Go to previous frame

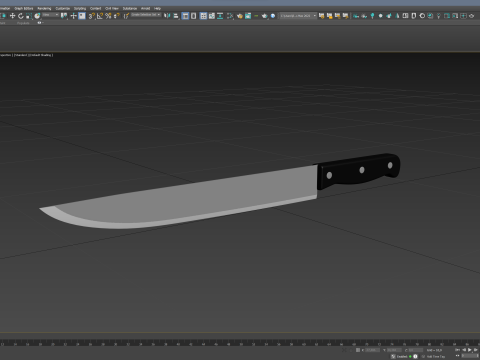coord(464,350)
